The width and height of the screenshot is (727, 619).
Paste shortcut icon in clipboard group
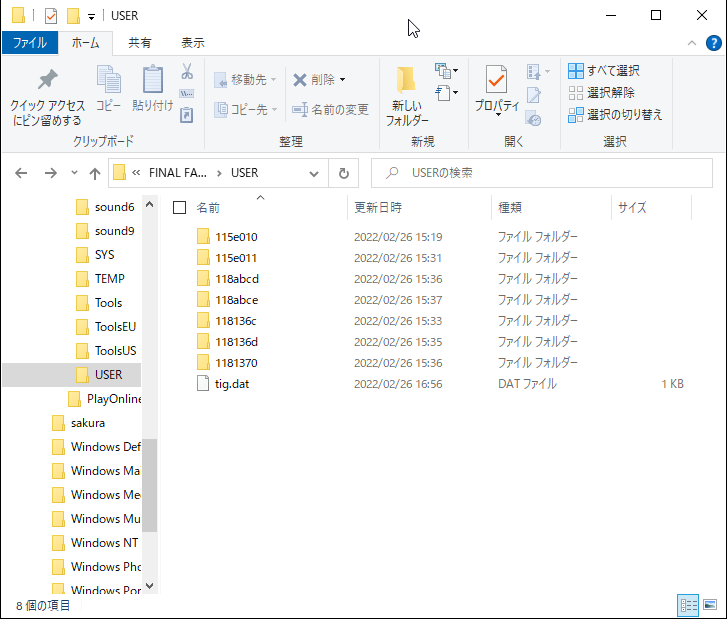pos(187,115)
